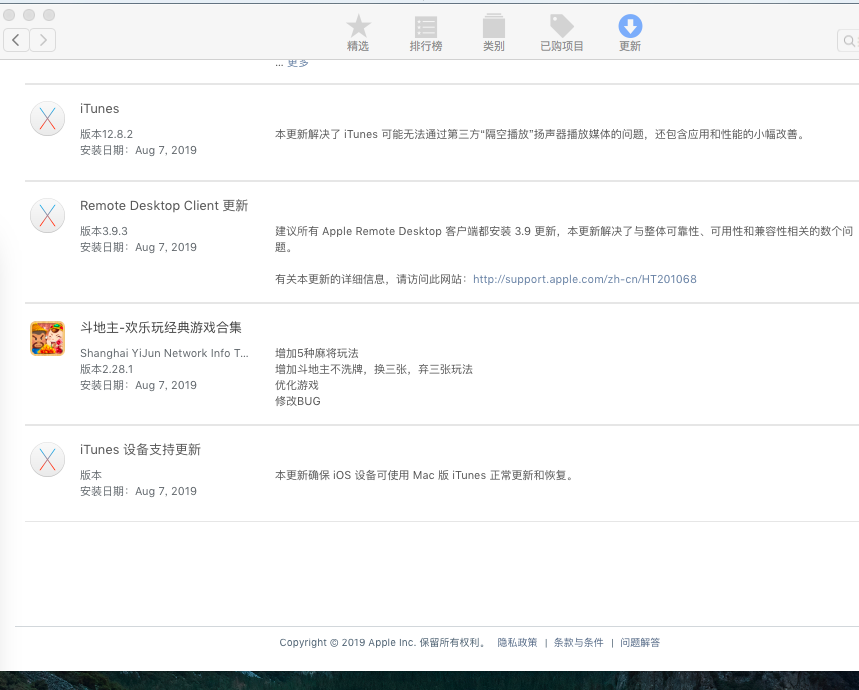This screenshot has width=859, height=690.
Task: Open the 精选 (Featured) star tab
Action: [x=358, y=33]
